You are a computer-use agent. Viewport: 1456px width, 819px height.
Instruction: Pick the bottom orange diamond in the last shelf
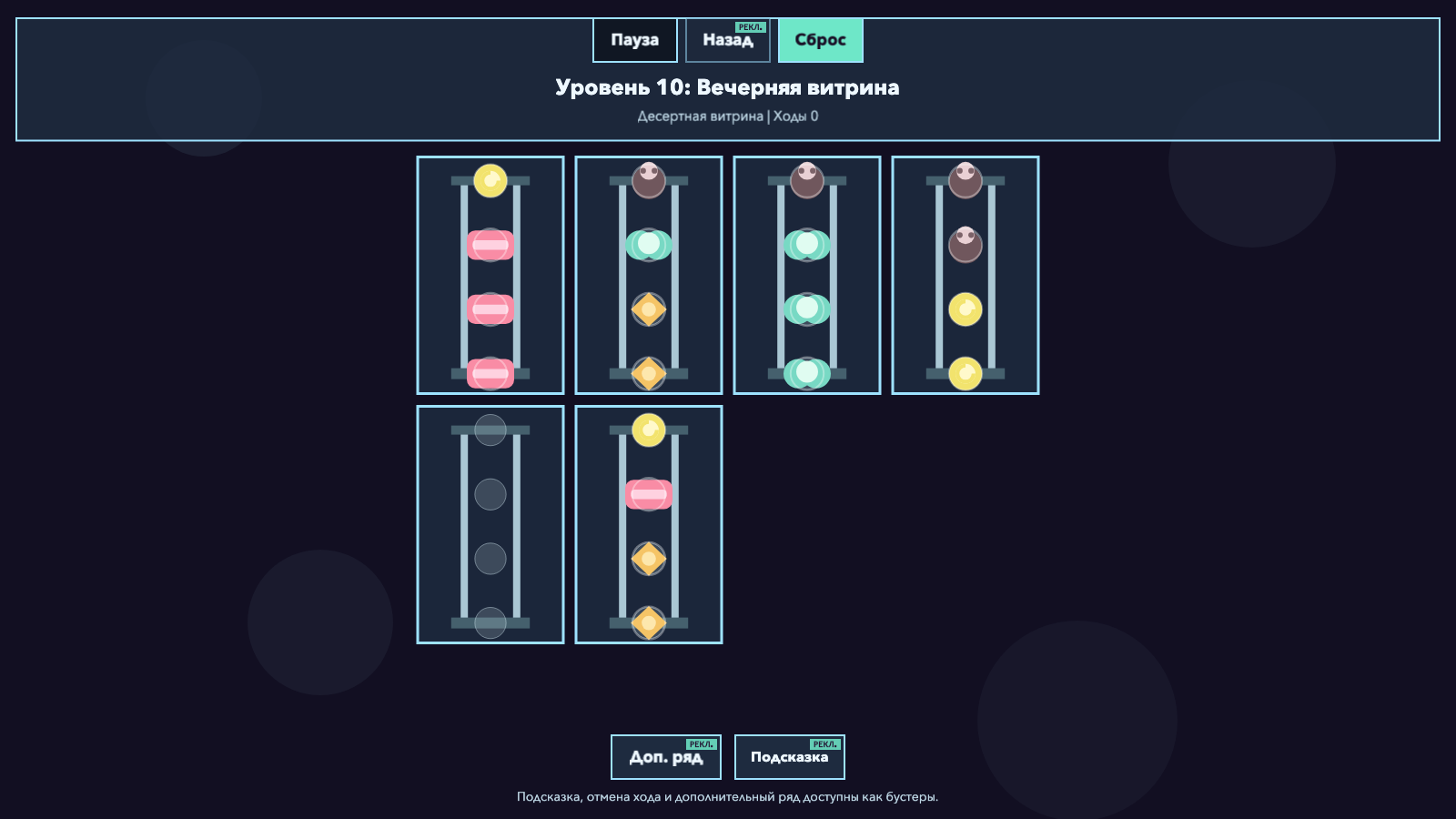(649, 622)
